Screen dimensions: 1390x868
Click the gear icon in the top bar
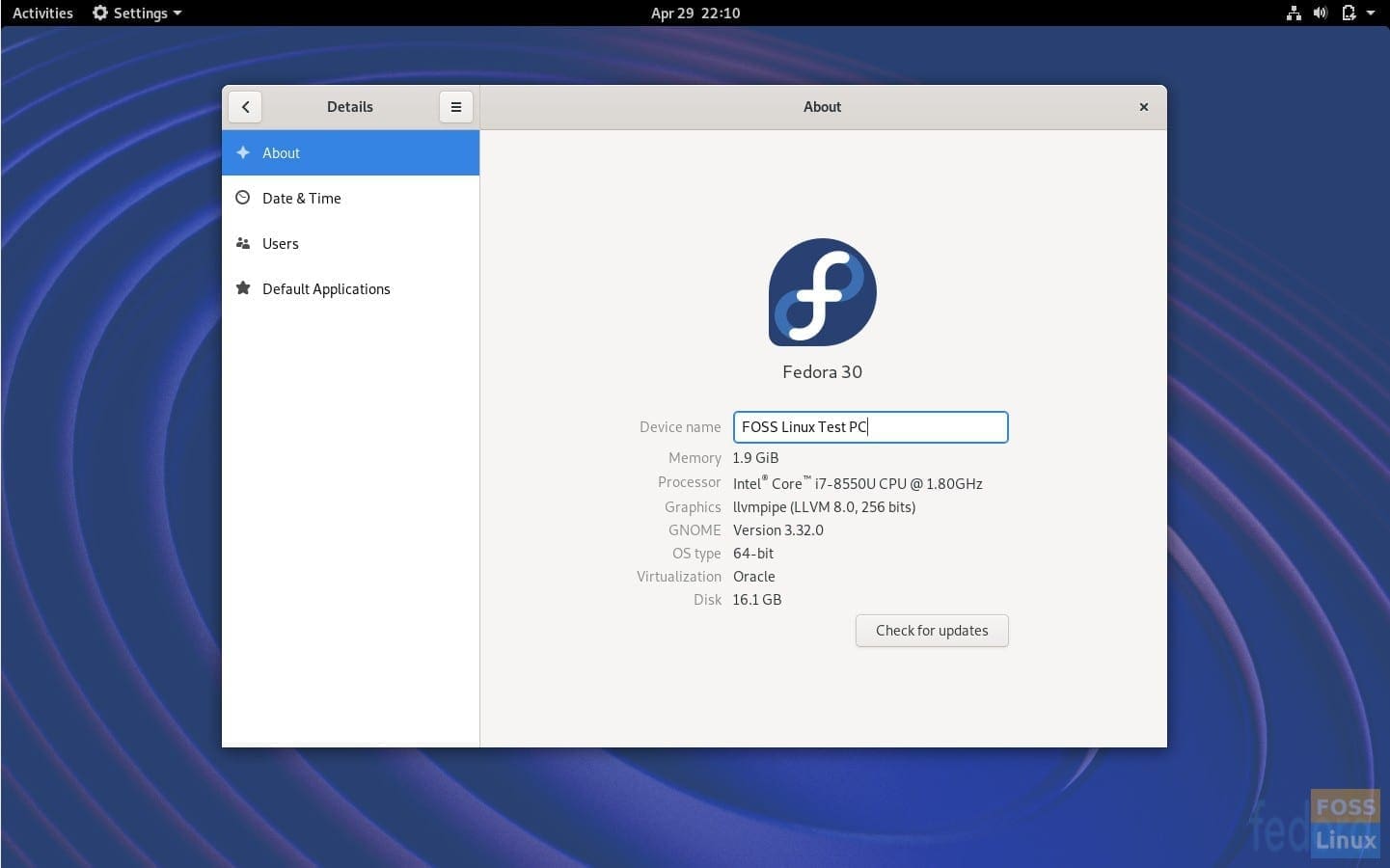(x=99, y=13)
